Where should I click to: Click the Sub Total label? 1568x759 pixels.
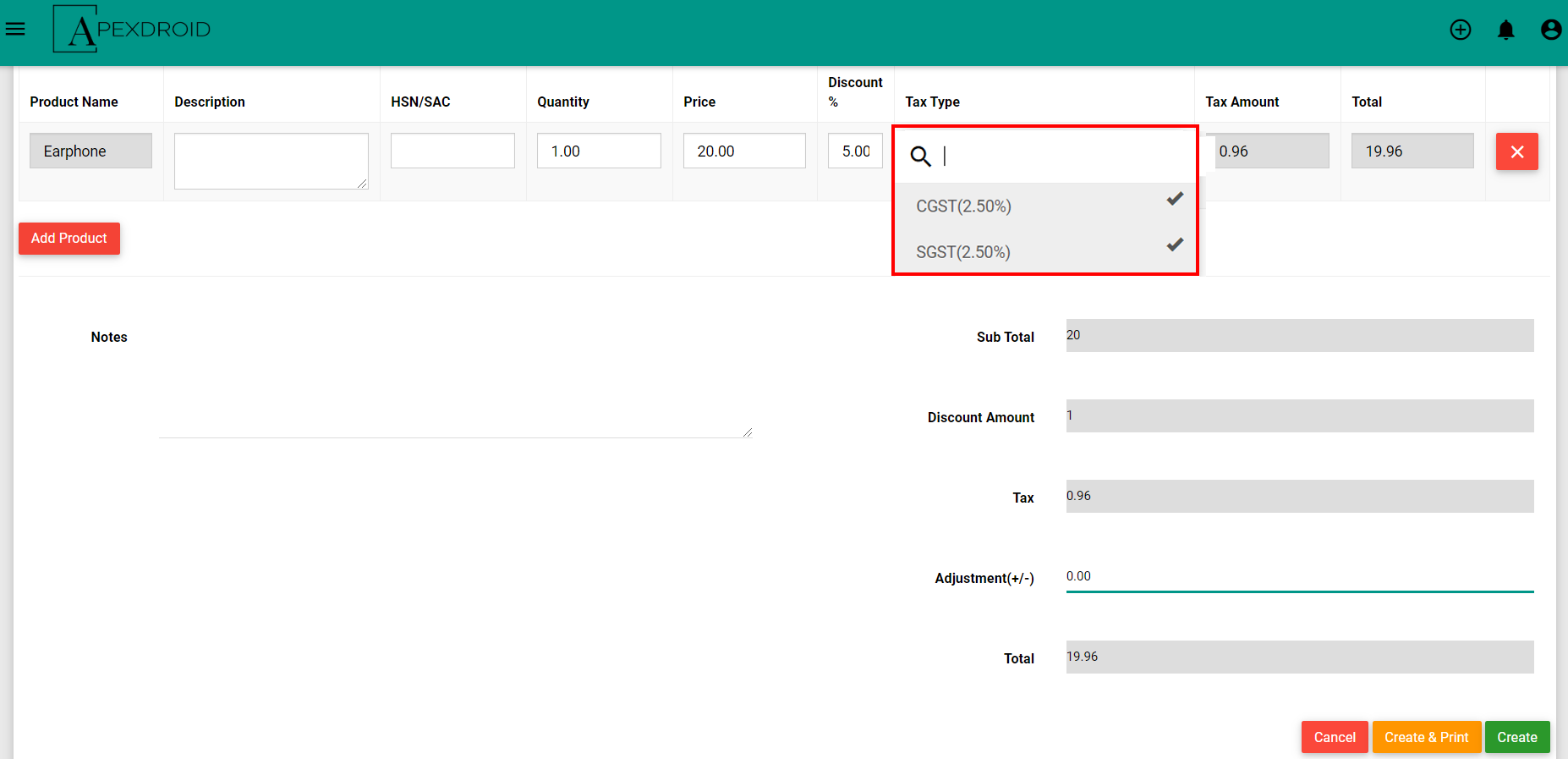[1006, 337]
